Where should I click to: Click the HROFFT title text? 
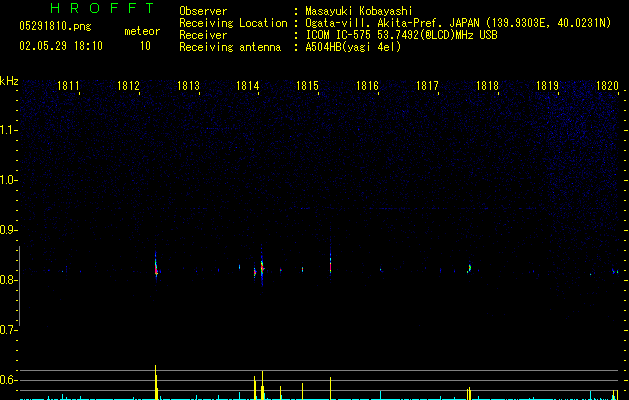pos(103,8)
